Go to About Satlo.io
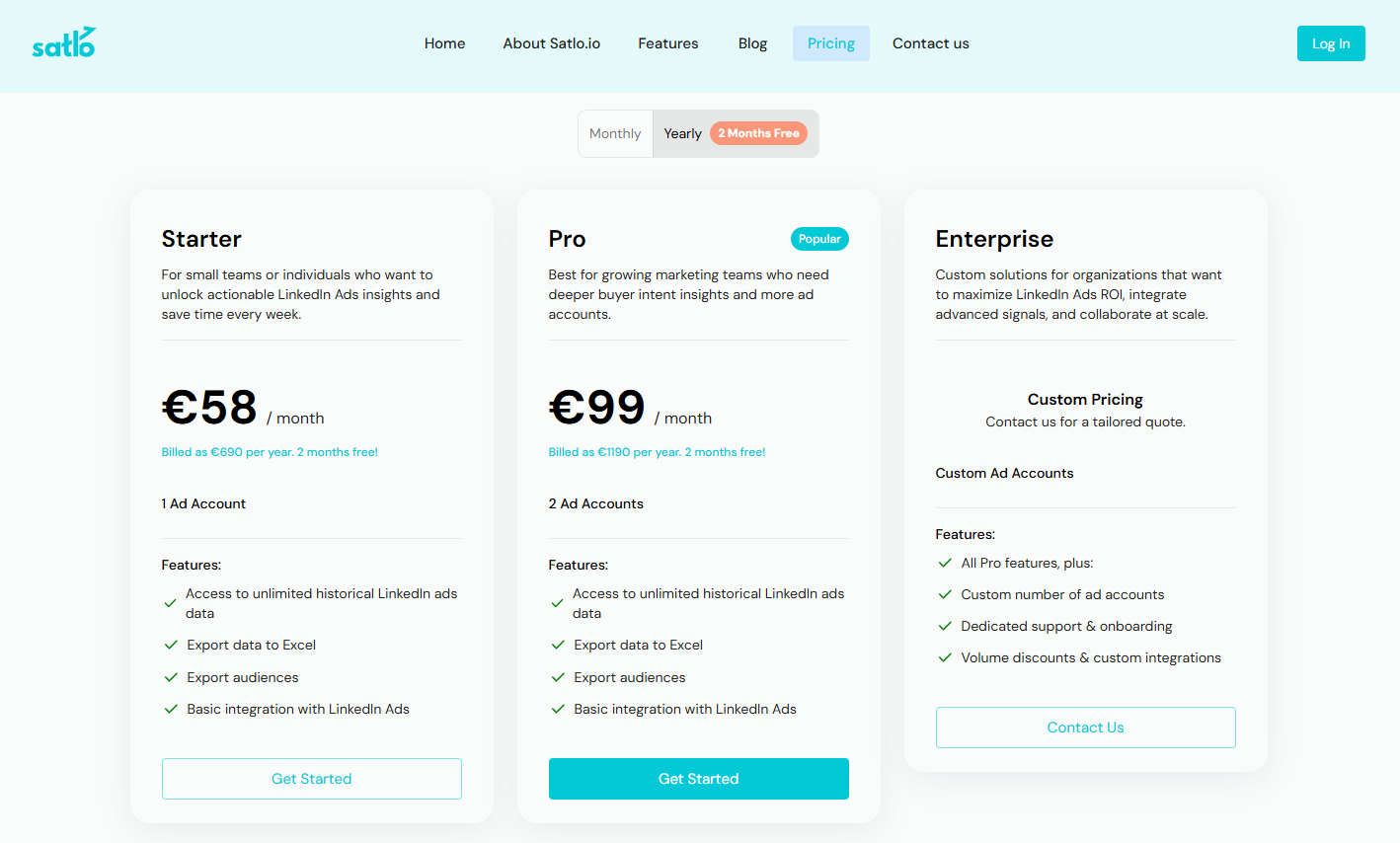 551,42
